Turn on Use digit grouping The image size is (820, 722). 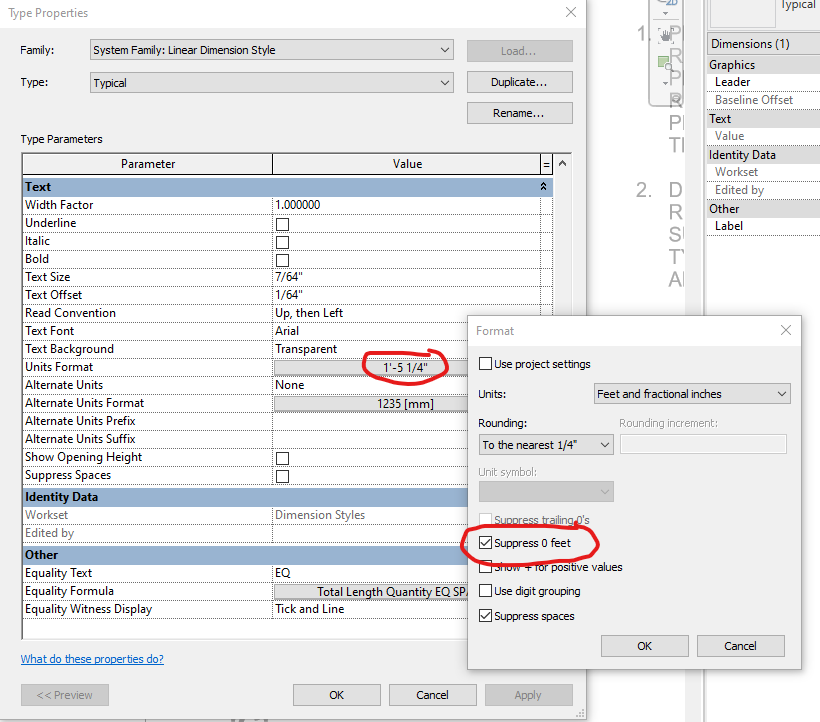click(x=485, y=591)
